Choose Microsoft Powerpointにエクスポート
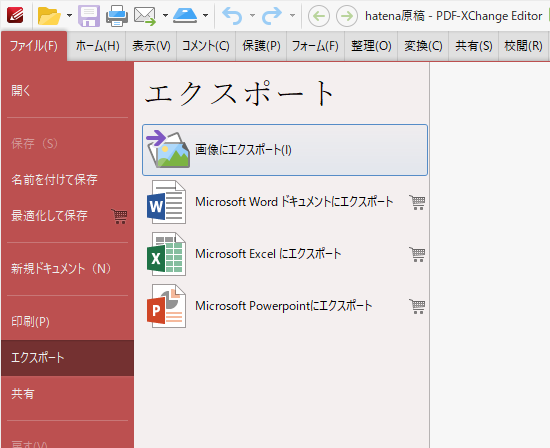Viewport: 550px width, 448px height. point(285,306)
